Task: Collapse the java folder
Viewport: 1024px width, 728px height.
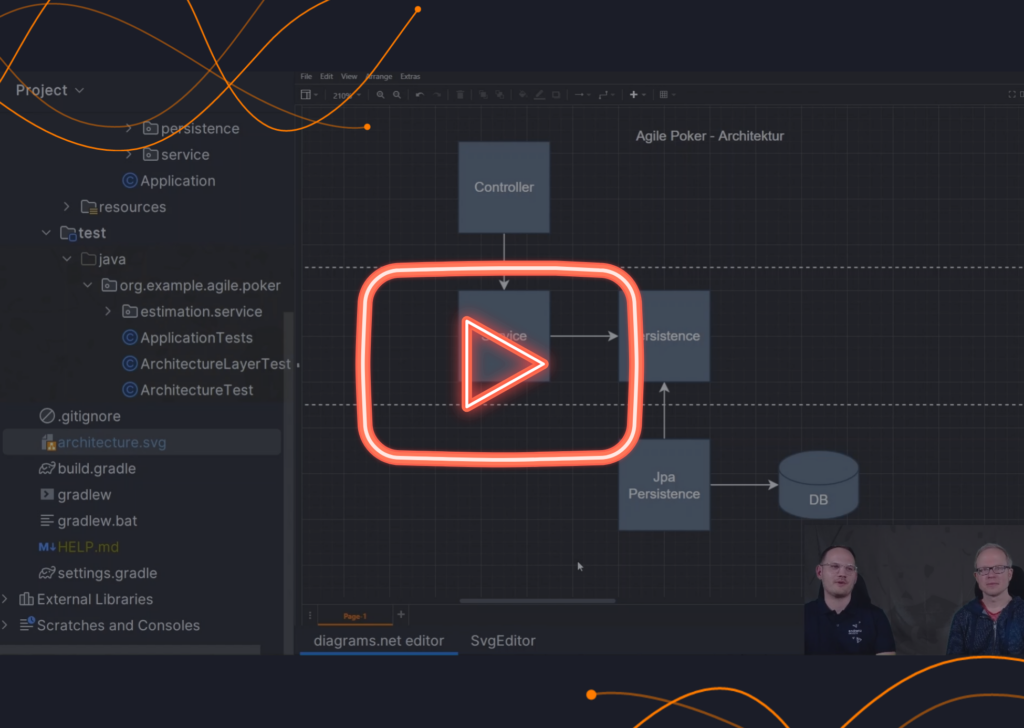Action: pyautogui.click(x=67, y=259)
